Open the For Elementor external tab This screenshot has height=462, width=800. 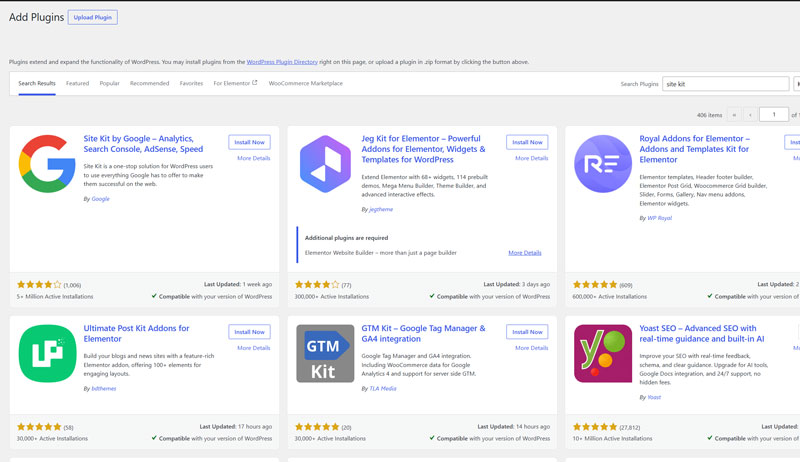235,83
